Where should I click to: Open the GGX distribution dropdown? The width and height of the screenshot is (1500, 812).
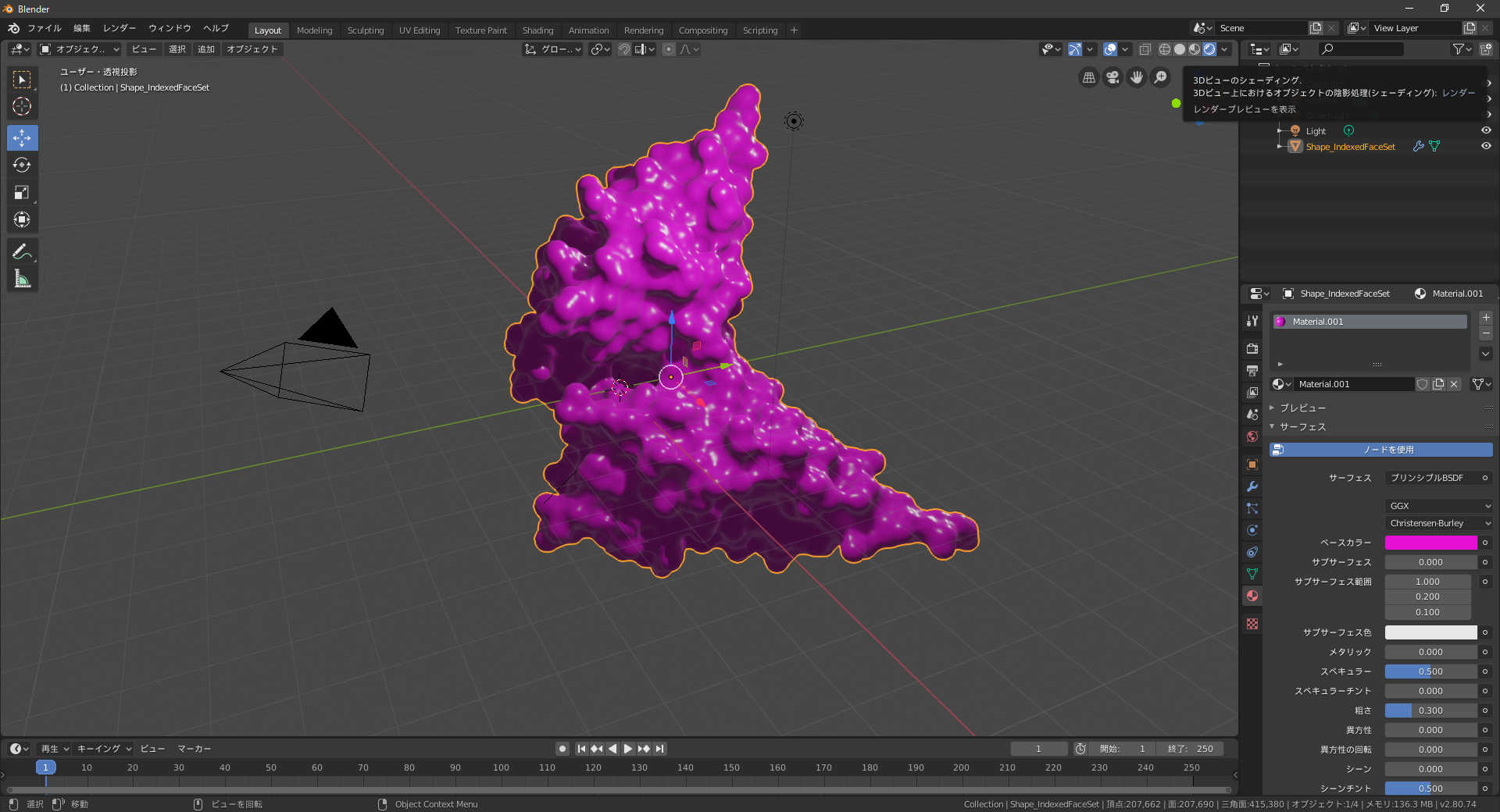pyautogui.click(x=1439, y=506)
